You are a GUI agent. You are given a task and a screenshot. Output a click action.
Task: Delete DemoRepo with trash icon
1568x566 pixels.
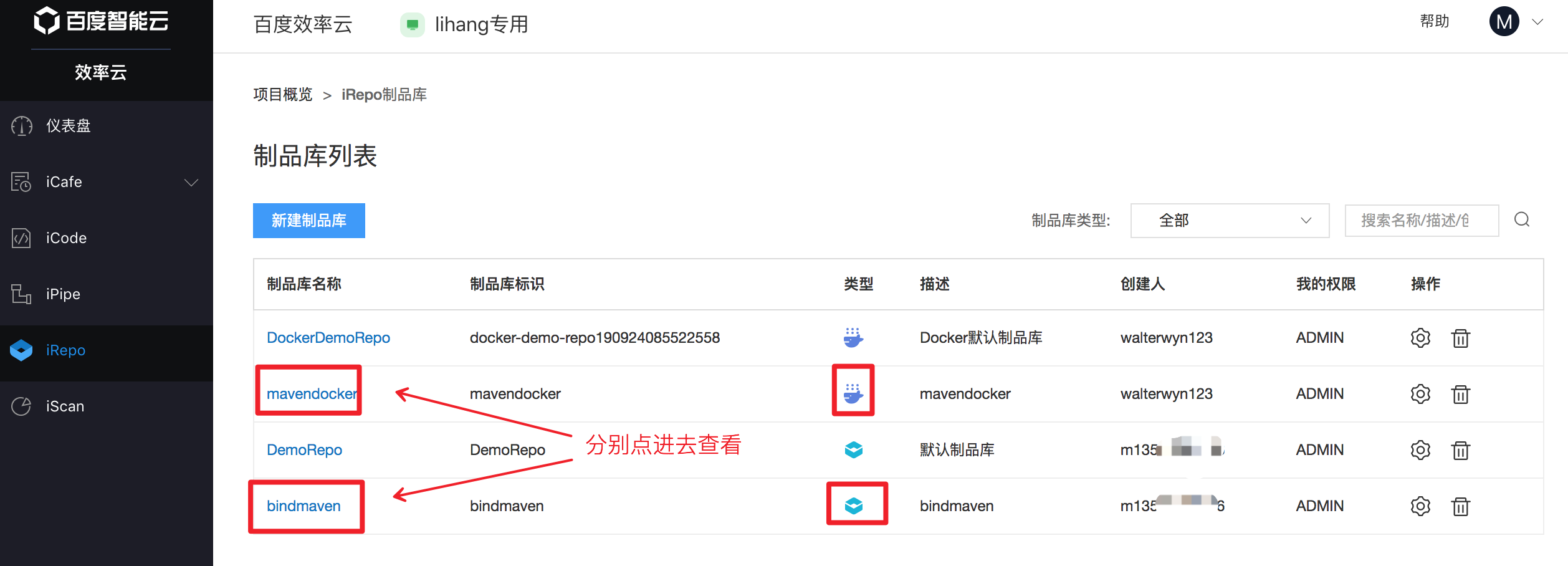pos(1461,450)
